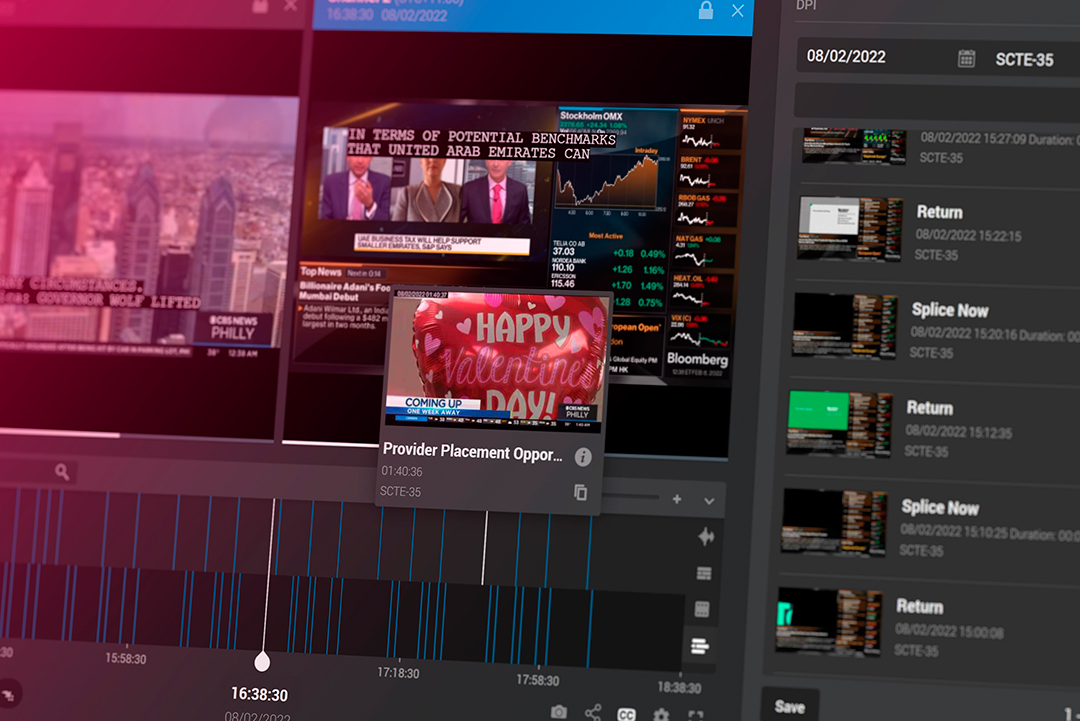Open the thumbnail of the Return 15:00:08 event

click(829, 624)
